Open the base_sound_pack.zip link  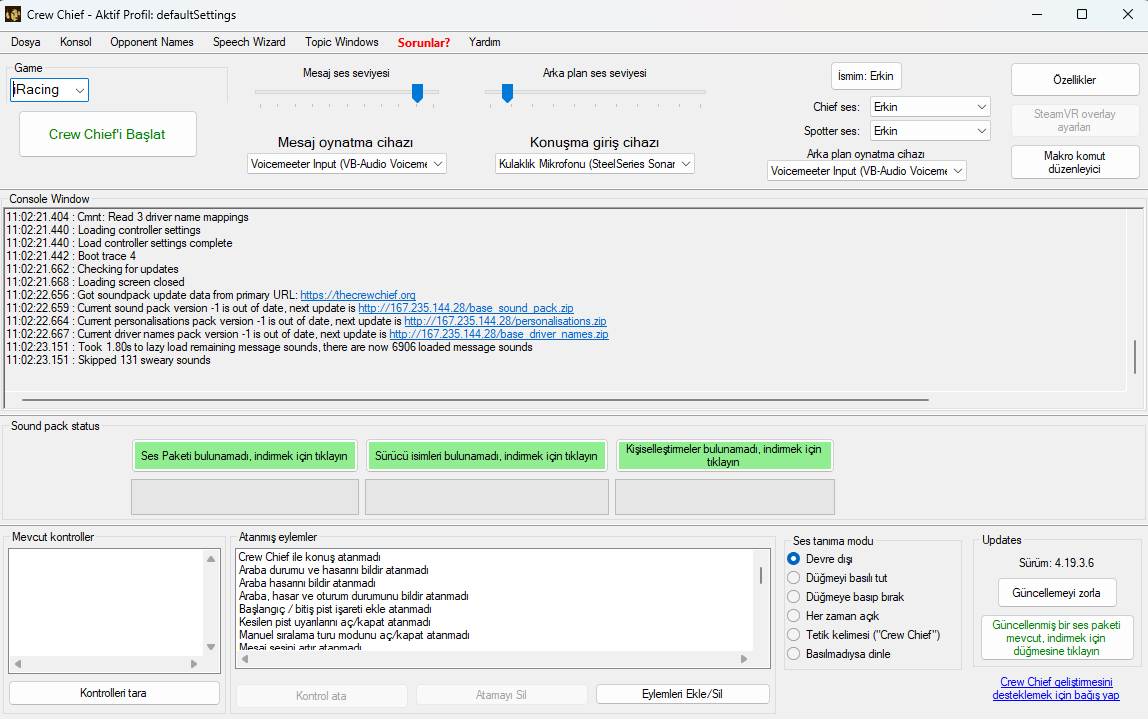click(466, 308)
